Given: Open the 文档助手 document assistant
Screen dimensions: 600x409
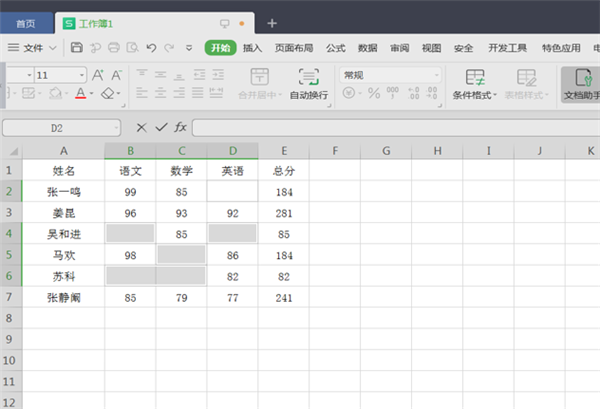Looking at the screenshot, I should (578, 84).
